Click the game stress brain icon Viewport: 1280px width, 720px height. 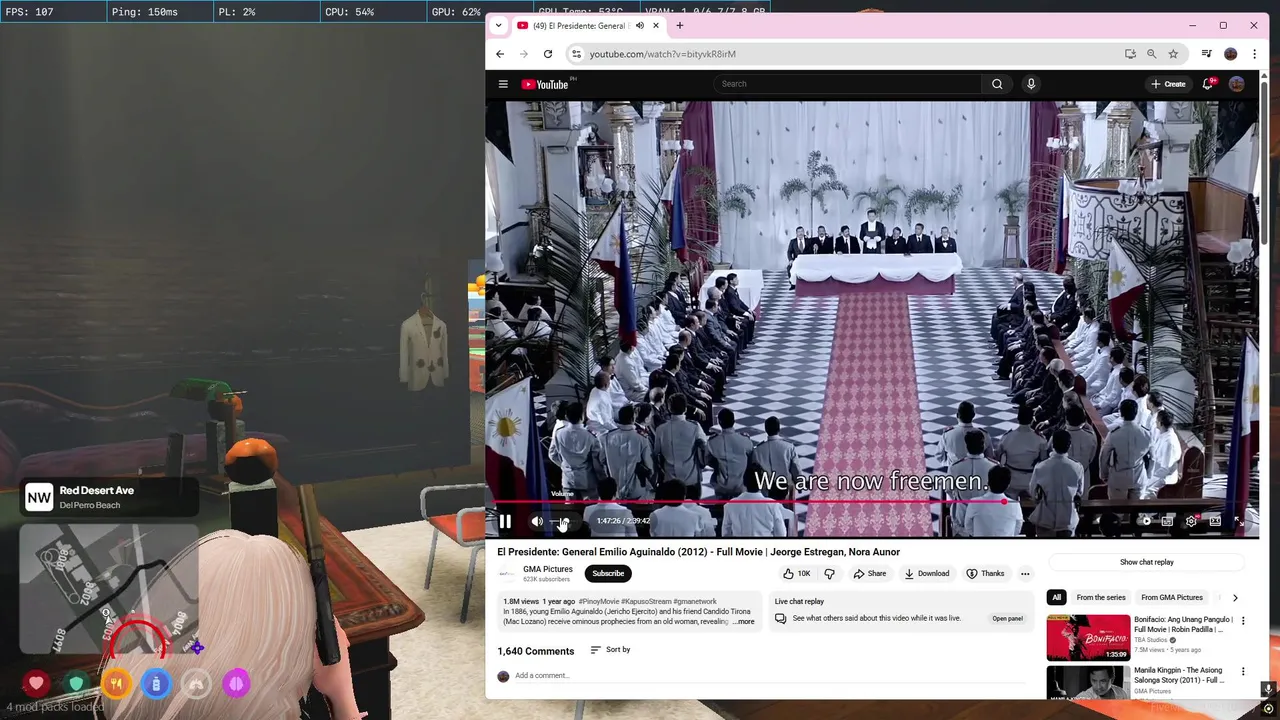click(236, 684)
